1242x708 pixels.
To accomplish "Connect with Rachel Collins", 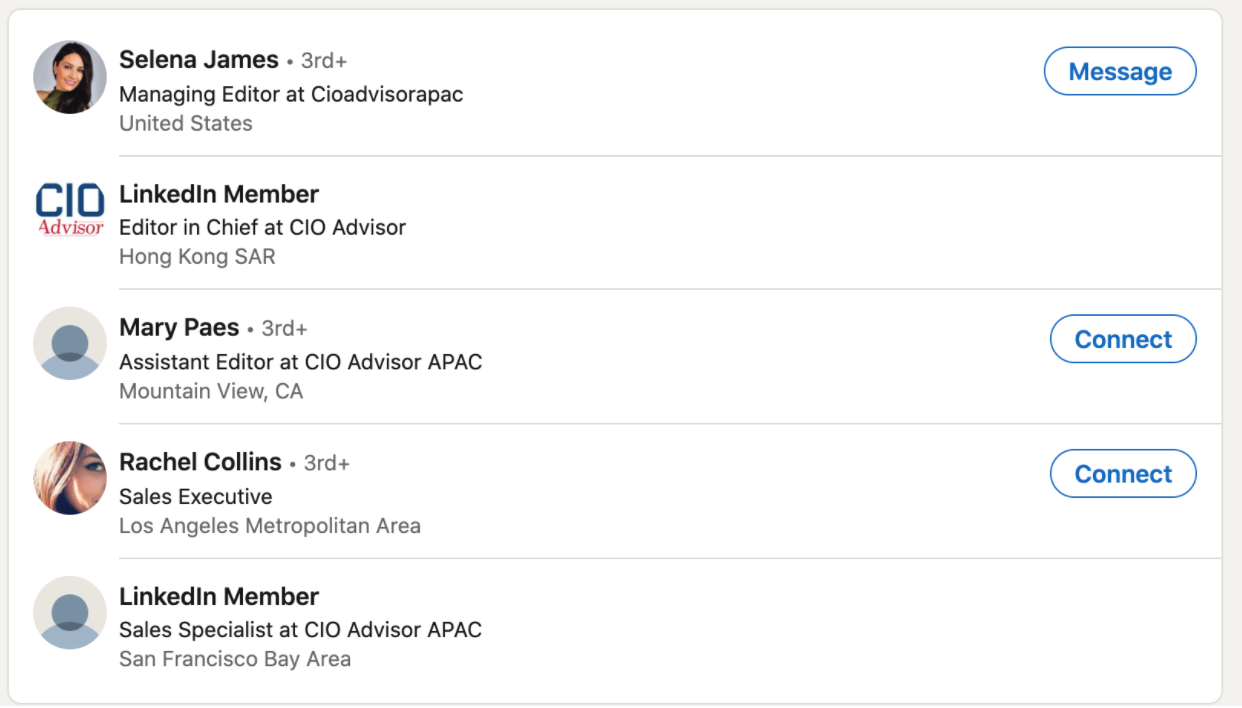I will pos(1123,474).
